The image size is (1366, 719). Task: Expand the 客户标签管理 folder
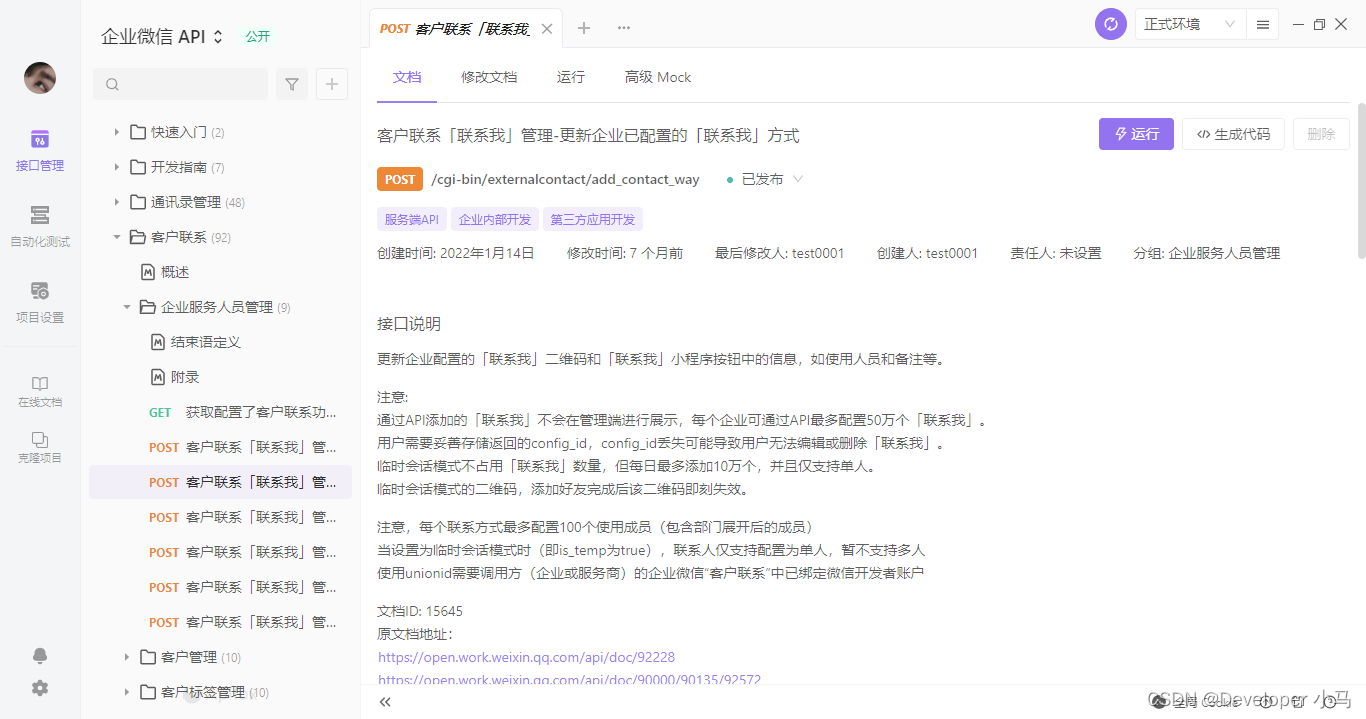(x=127, y=692)
